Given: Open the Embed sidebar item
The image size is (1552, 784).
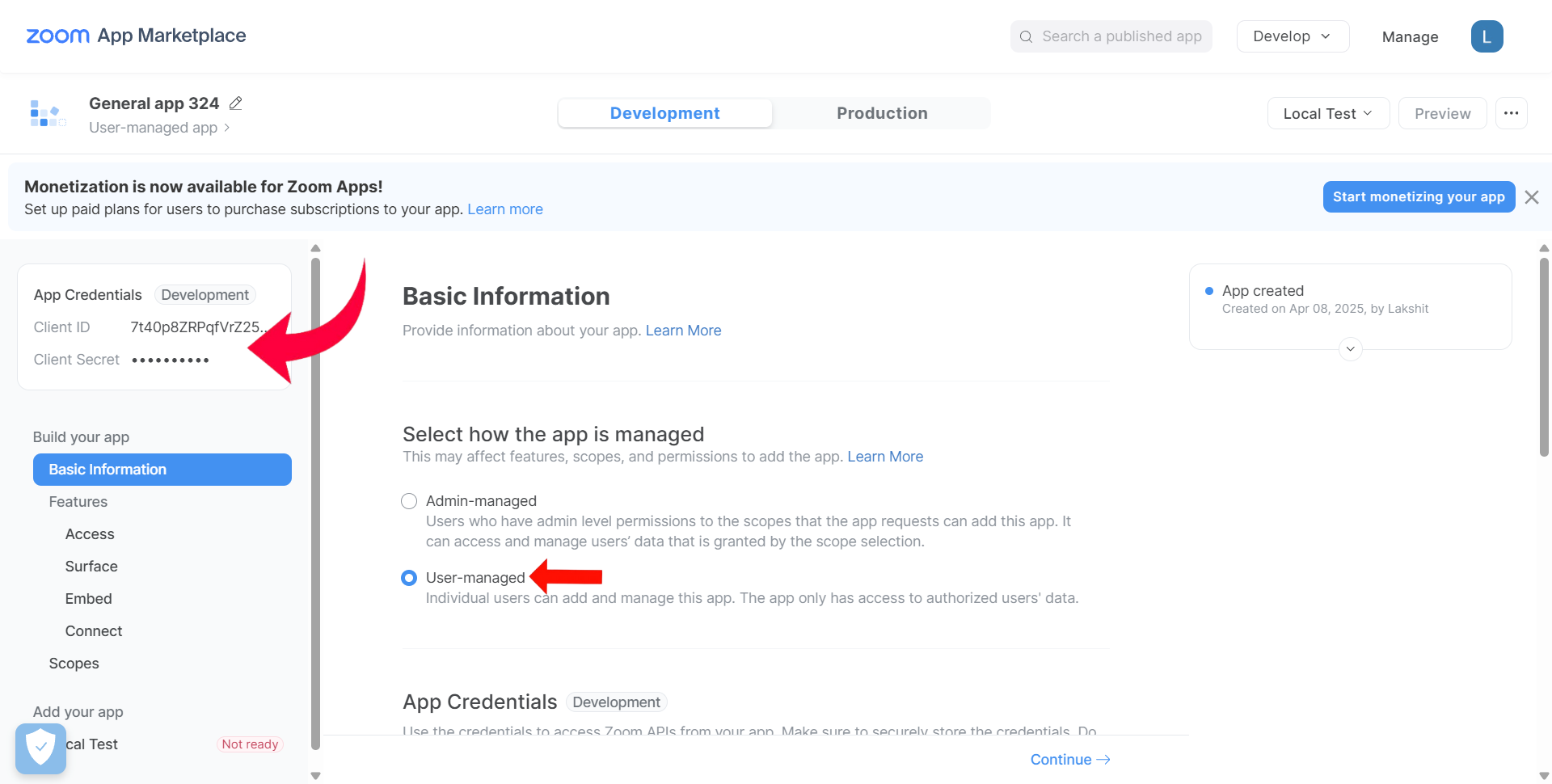Looking at the screenshot, I should coord(89,599).
